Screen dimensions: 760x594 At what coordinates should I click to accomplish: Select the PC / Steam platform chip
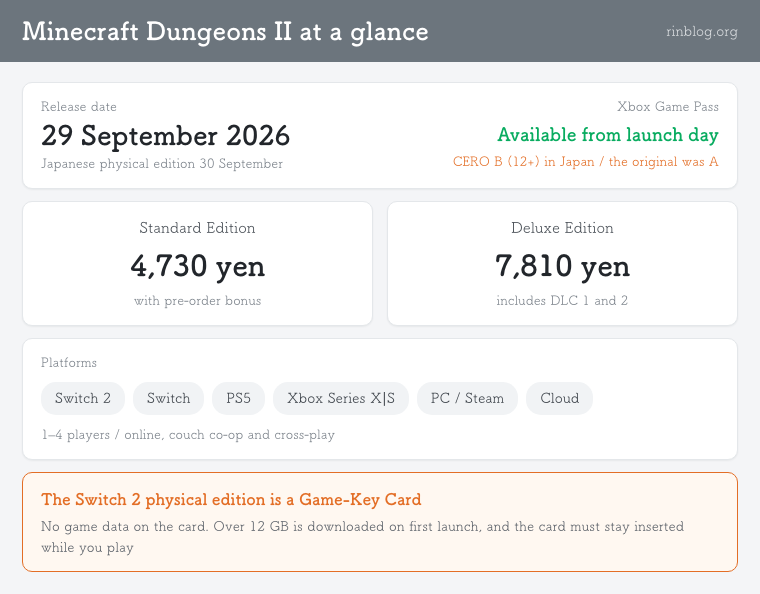467,398
